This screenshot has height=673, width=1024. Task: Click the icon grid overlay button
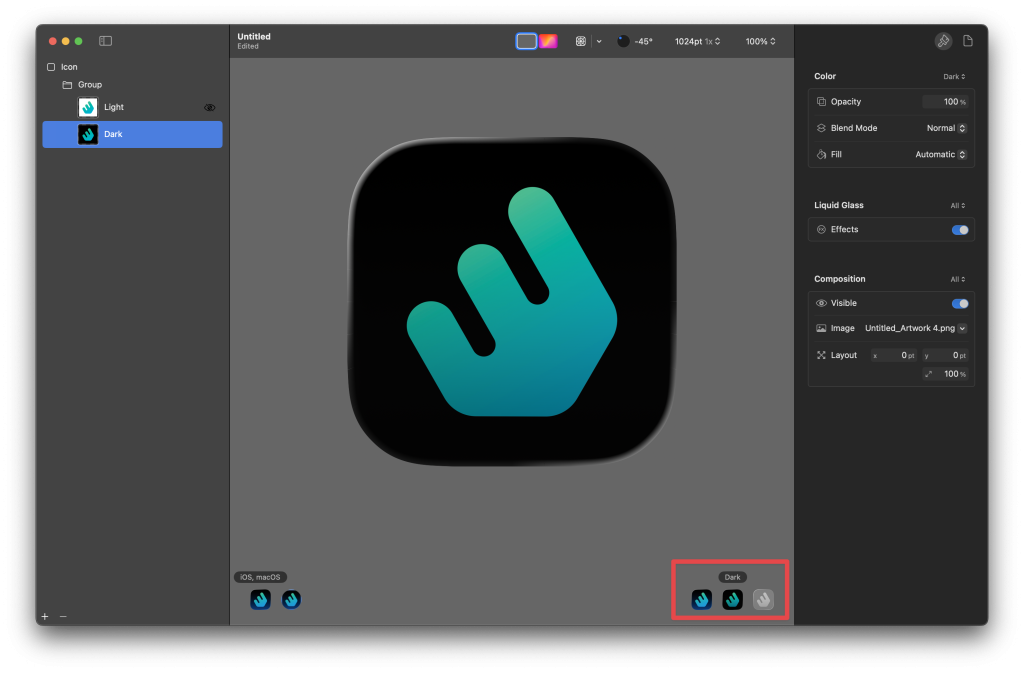point(580,41)
